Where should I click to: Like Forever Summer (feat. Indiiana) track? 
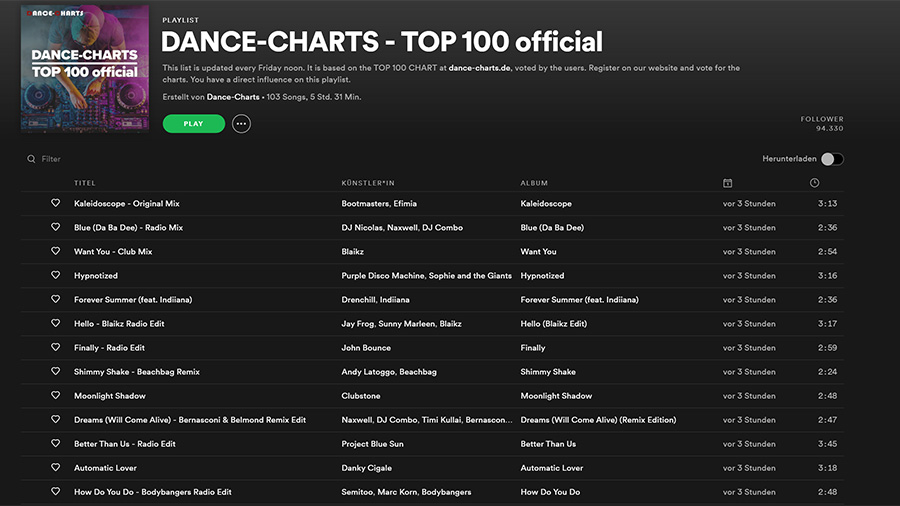tap(56, 299)
